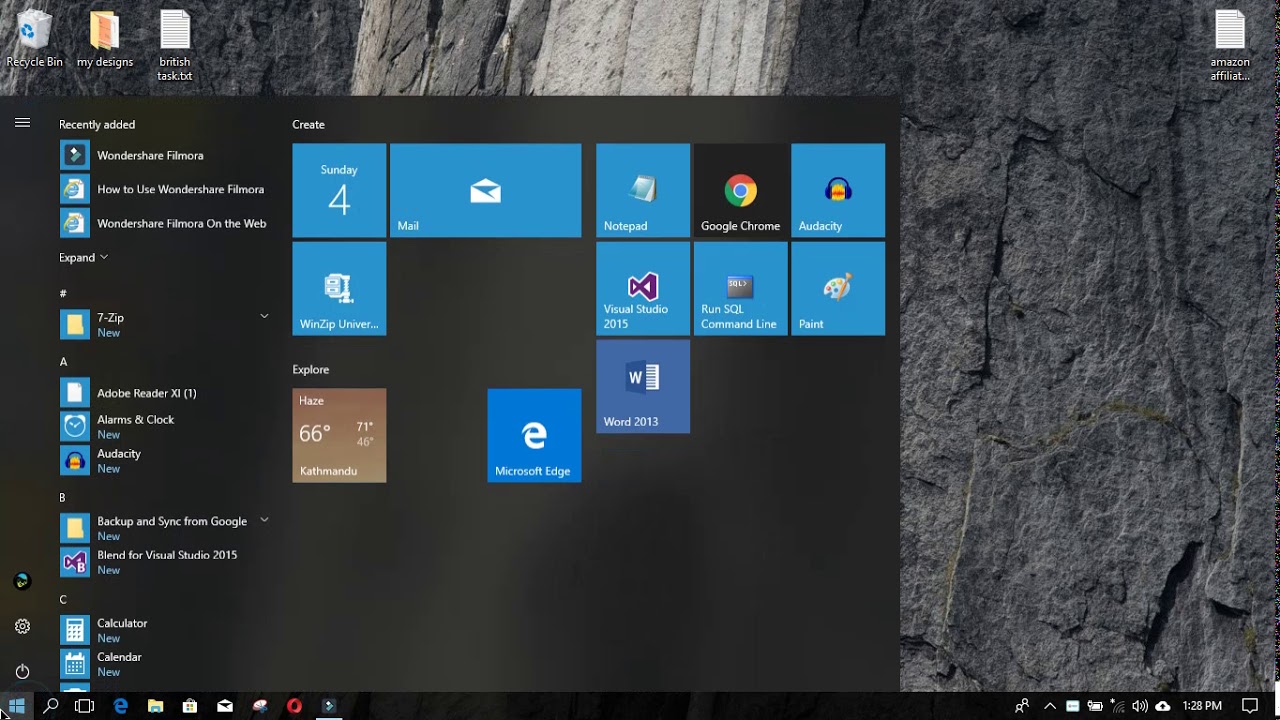Screen dimensions: 1280x720
Task: Click the C letter header
Action: tap(63, 600)
